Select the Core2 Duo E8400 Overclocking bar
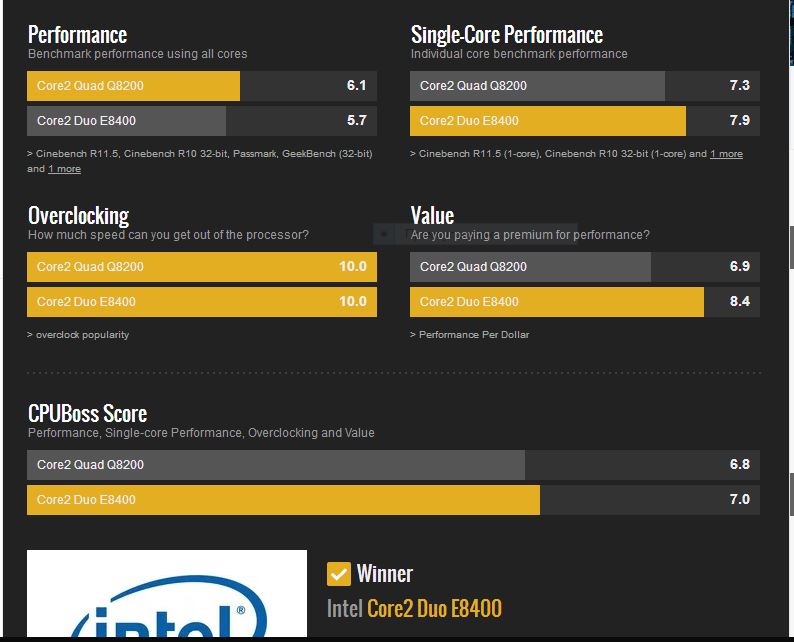Screen dimensions: 794x642 (202, 302)
